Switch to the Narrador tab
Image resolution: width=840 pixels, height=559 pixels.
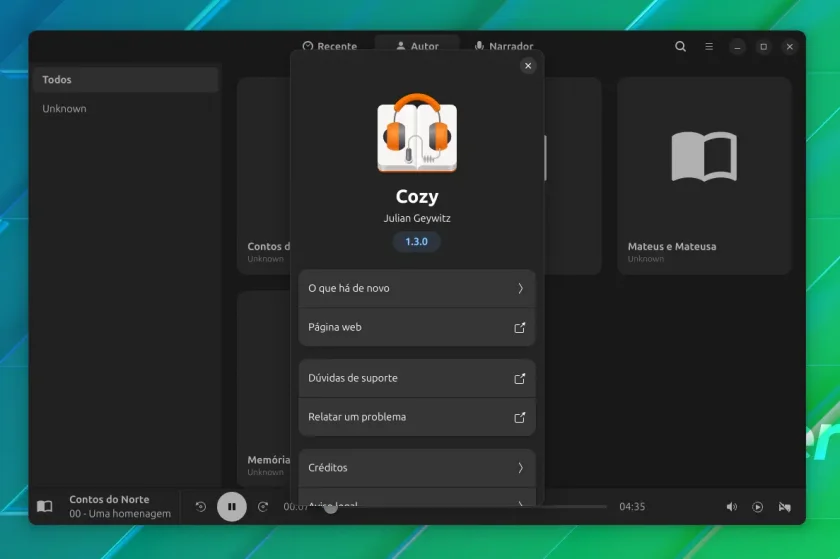pos(504,46)
